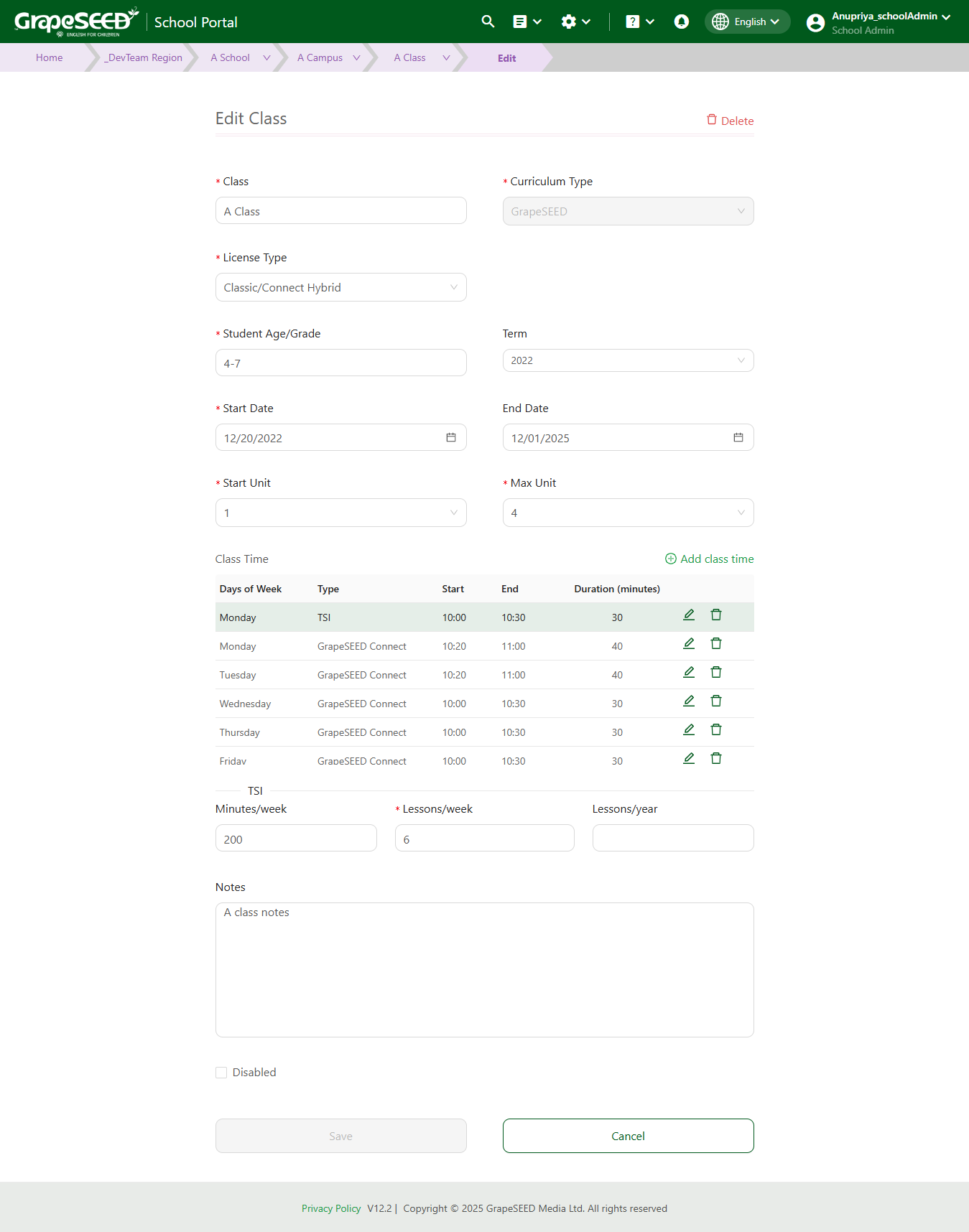Delete Monday GrapeSEED Connect class time
969x1232 pixels.
[x=716, y=643]
